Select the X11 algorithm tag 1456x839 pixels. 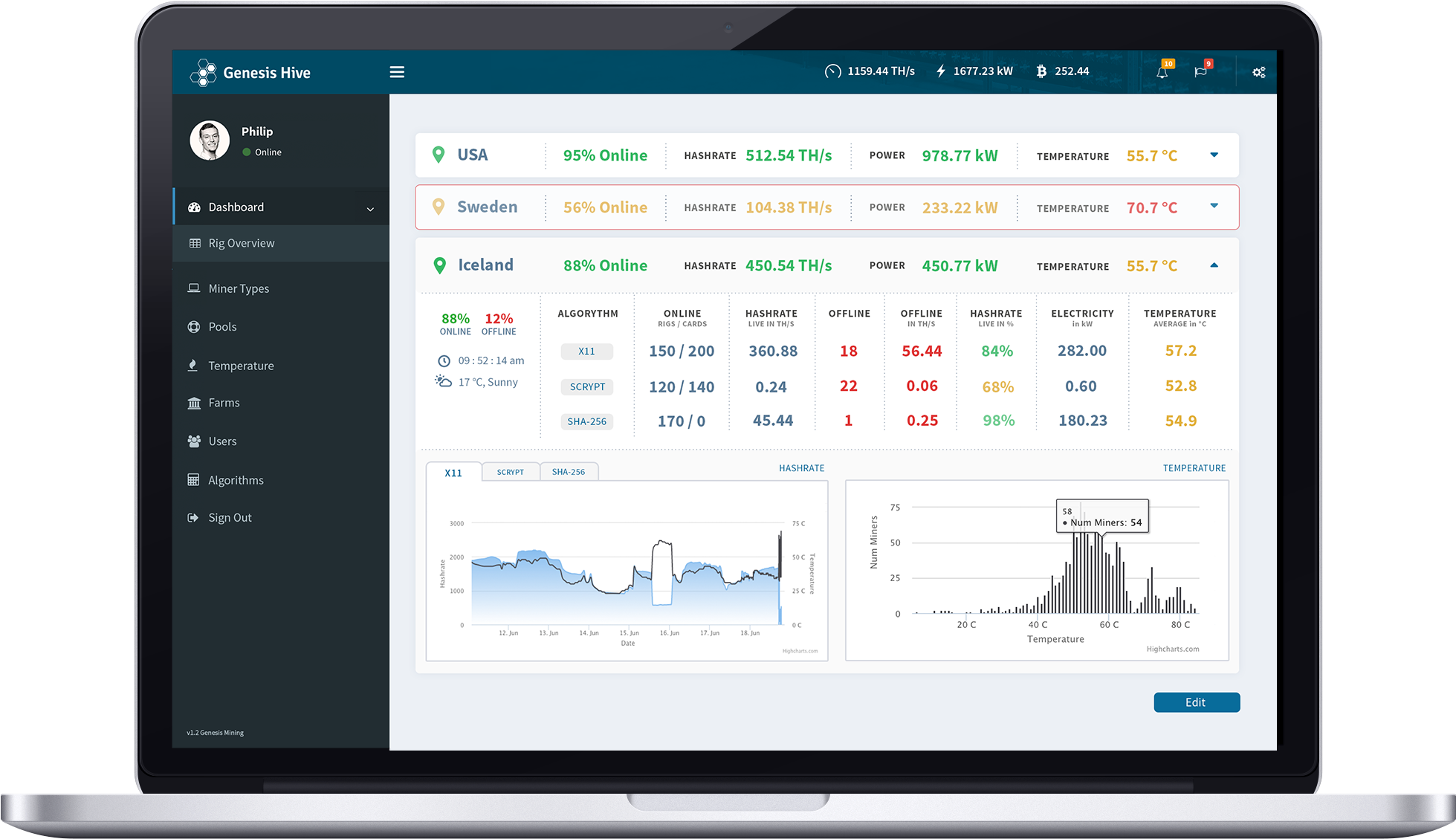point(586,352)
